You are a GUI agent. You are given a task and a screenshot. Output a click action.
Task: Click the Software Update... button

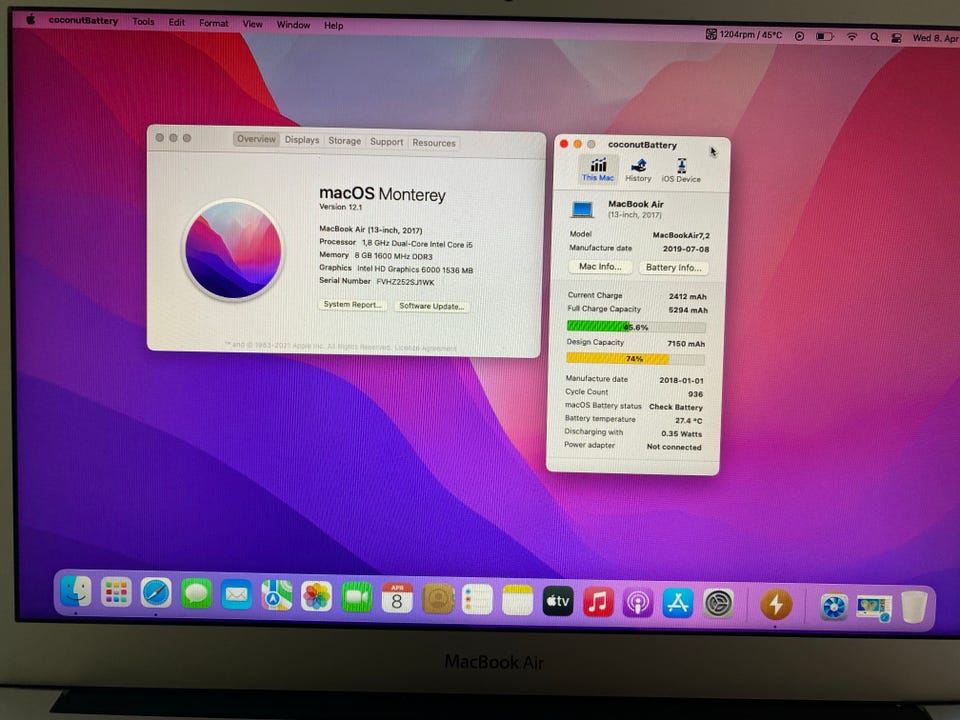432,306
